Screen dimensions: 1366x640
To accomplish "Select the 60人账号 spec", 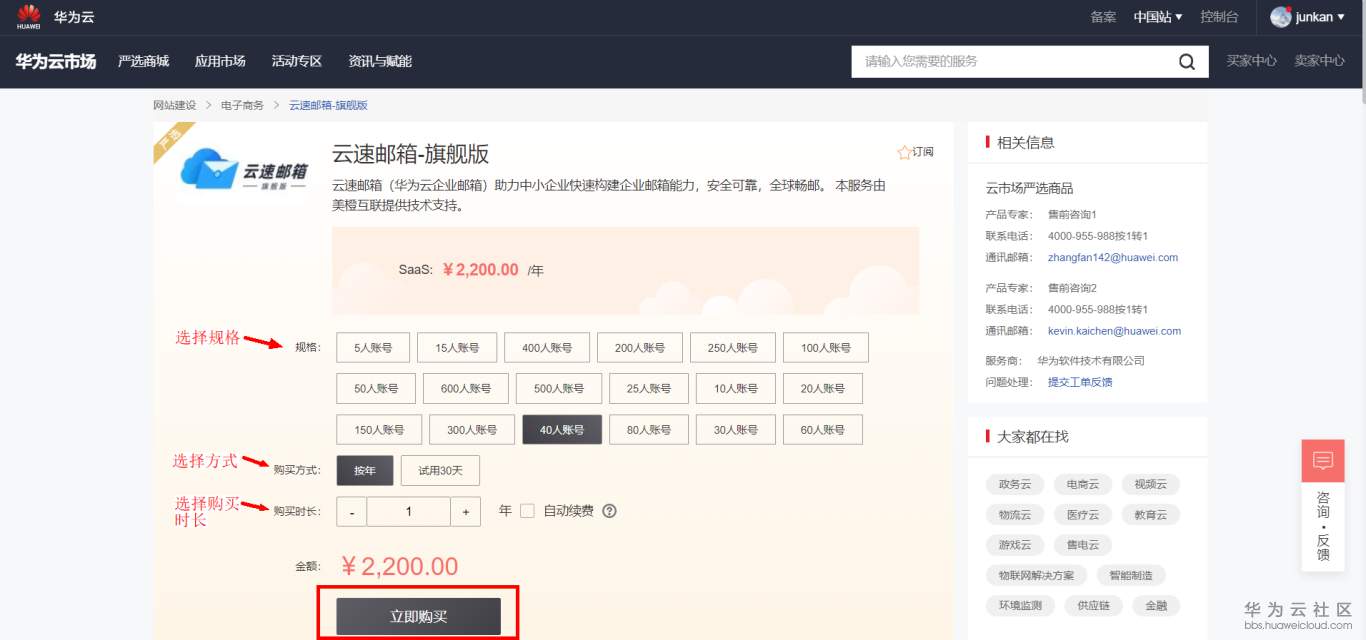I will pyautogui.click(x=823, y=430).
